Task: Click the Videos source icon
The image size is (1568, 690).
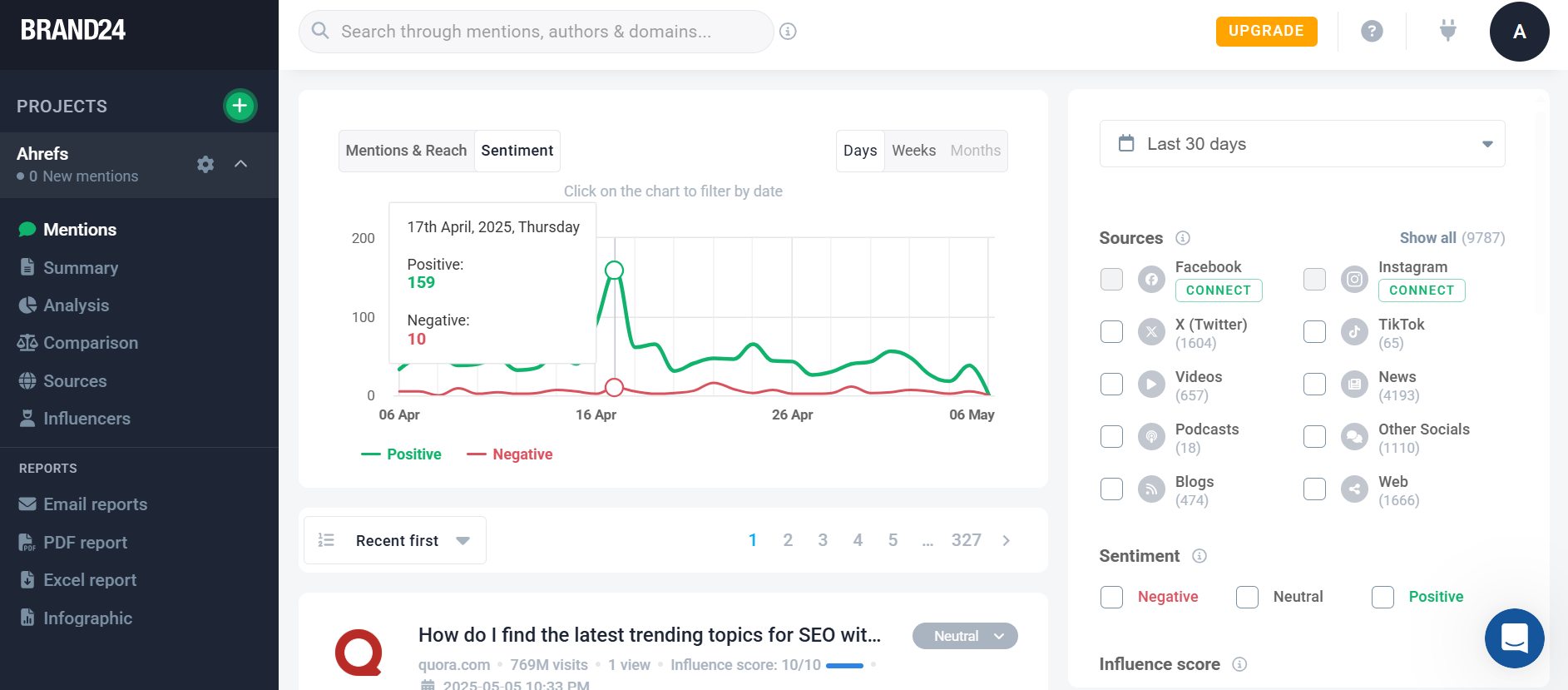Action: [1151, 385]
